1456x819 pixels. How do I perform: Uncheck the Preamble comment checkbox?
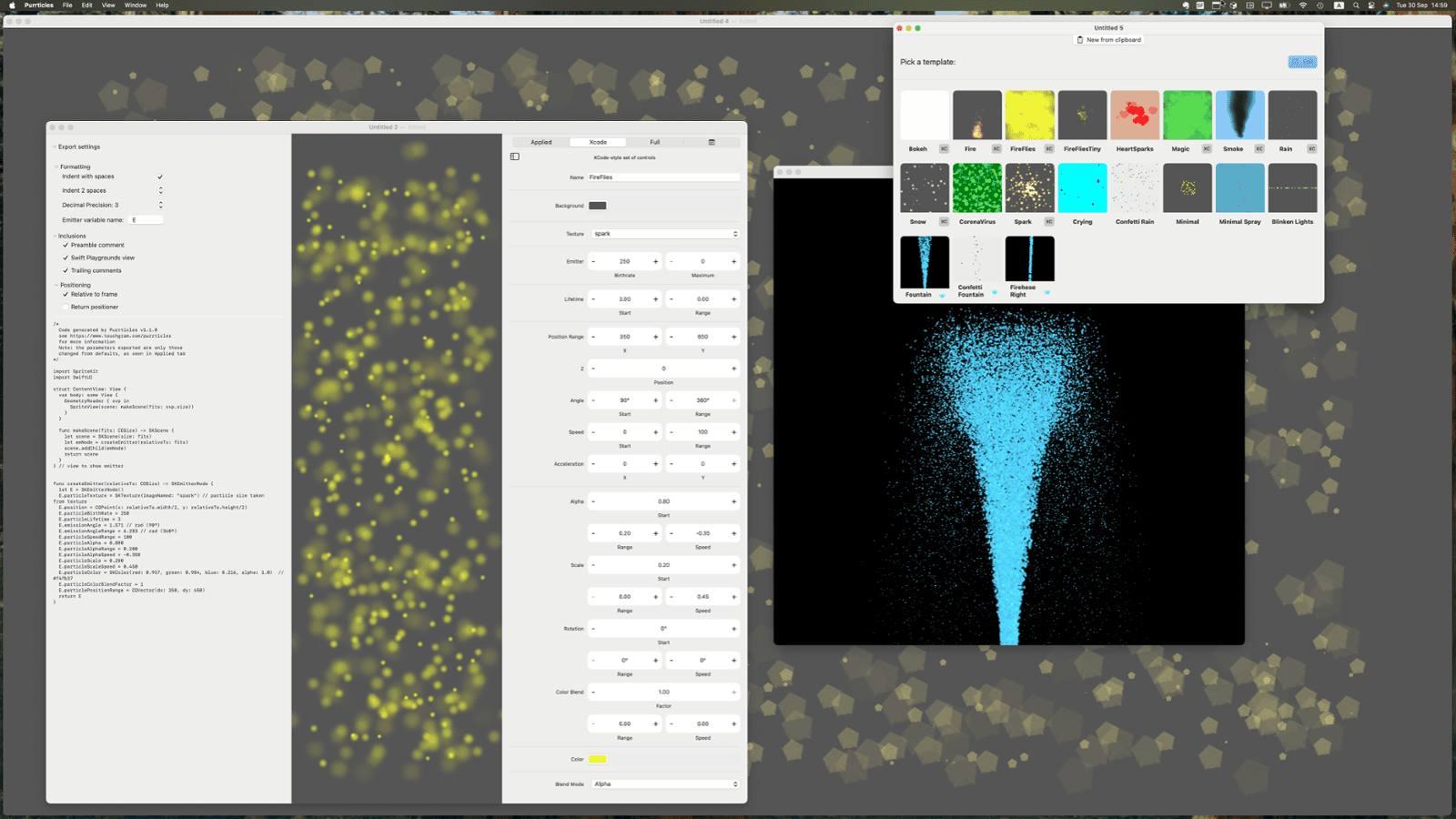point(66,245)
